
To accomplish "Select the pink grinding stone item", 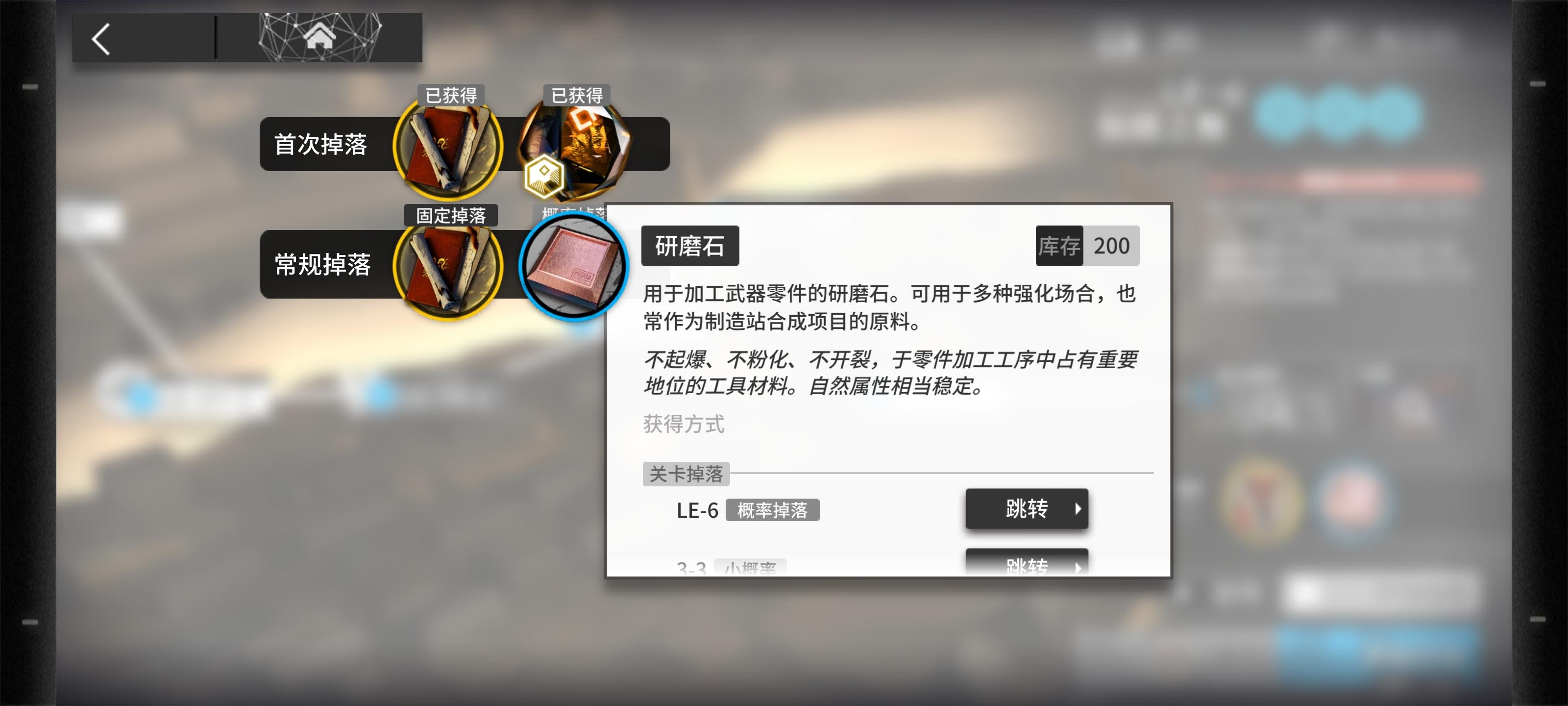I will pyautogui.click(x=573, y=266).
